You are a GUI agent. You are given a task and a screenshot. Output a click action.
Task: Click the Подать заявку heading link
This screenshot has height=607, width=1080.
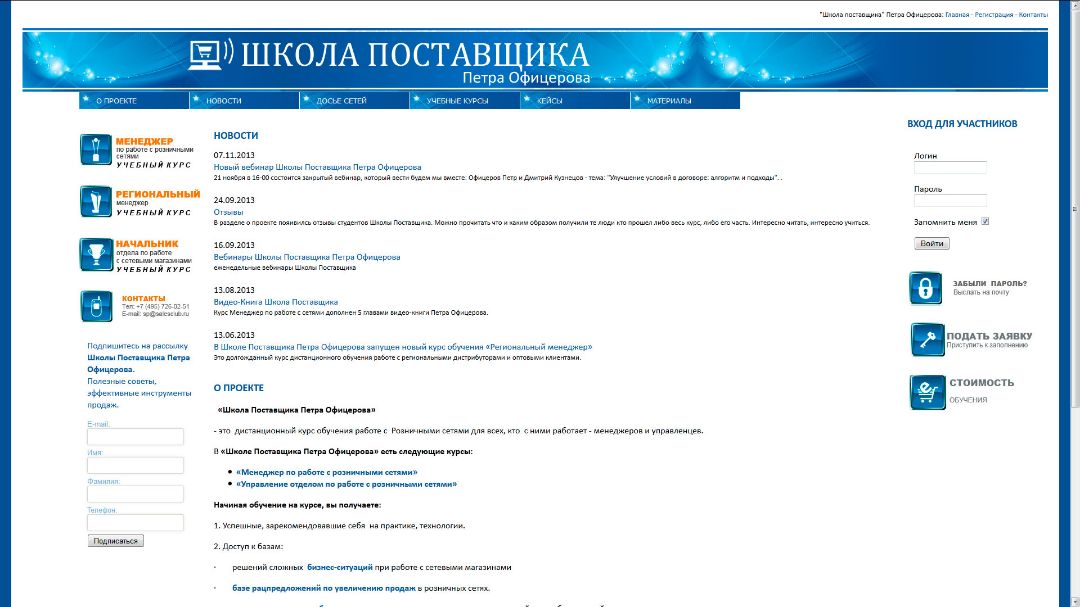coord(989,336)
